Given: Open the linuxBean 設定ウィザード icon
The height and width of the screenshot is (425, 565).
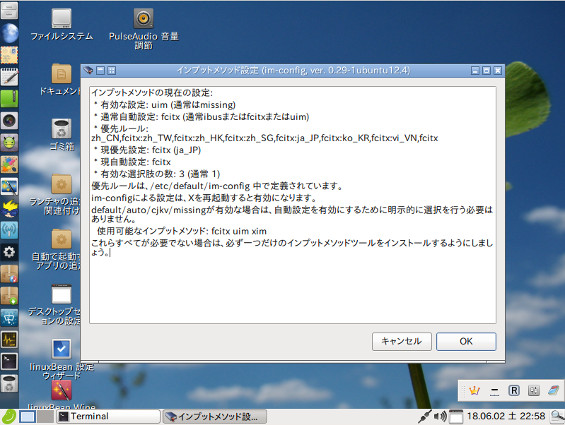Looking at the screenshot, I should (62, 359).
